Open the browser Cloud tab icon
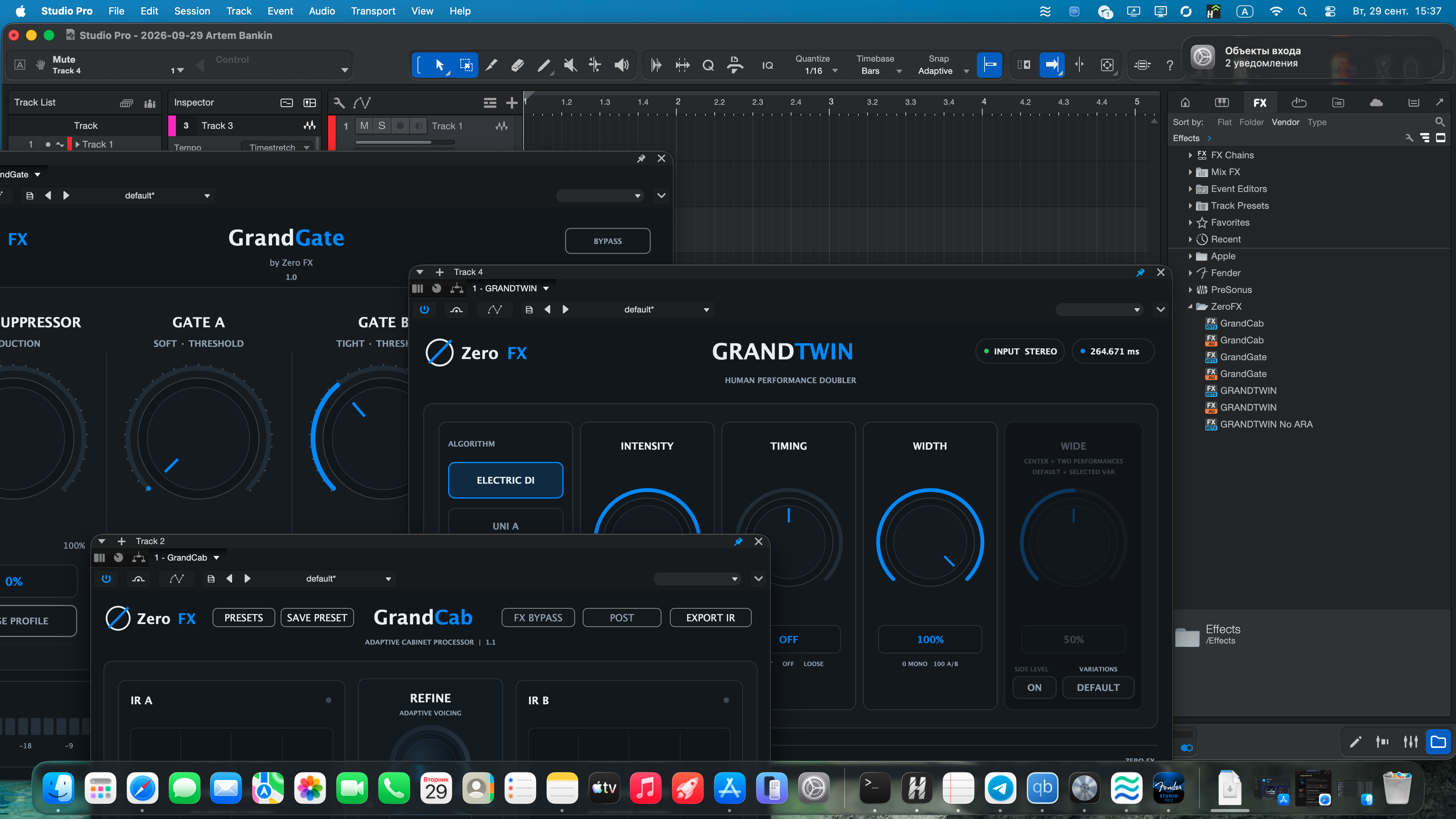 (x=1376, y=102)
